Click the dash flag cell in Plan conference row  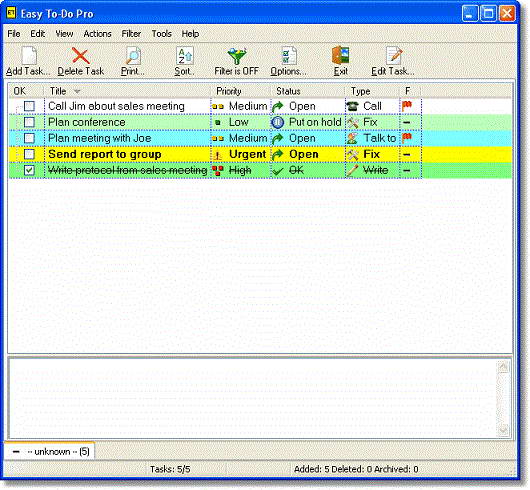pyautogui.click(x=407, y=122)
